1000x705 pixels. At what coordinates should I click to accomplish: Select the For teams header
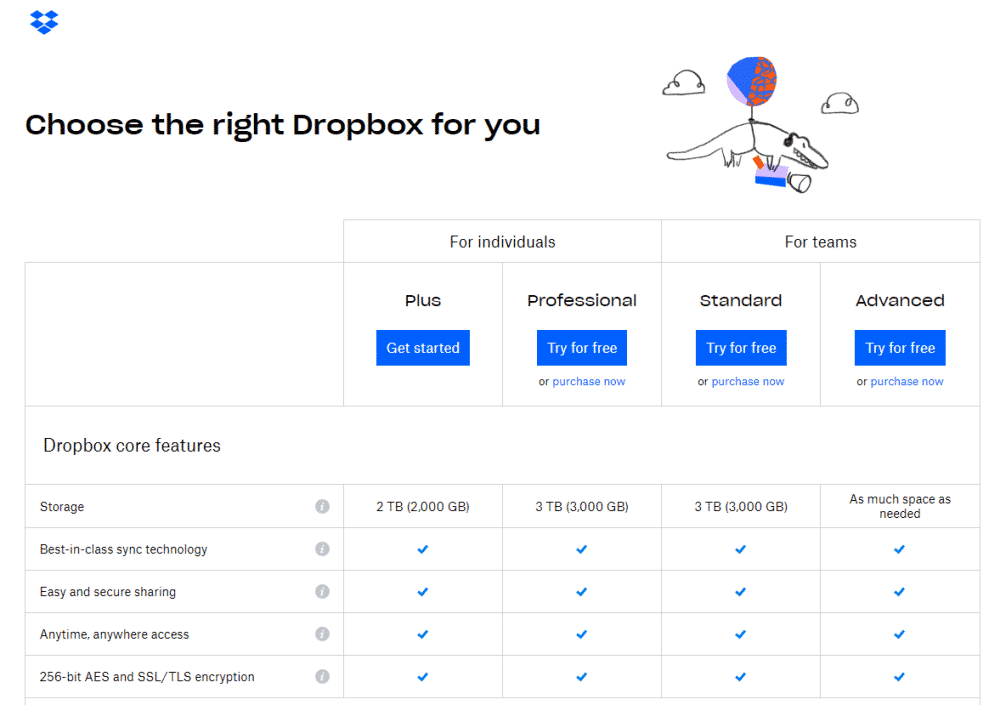tap(821, 242)
